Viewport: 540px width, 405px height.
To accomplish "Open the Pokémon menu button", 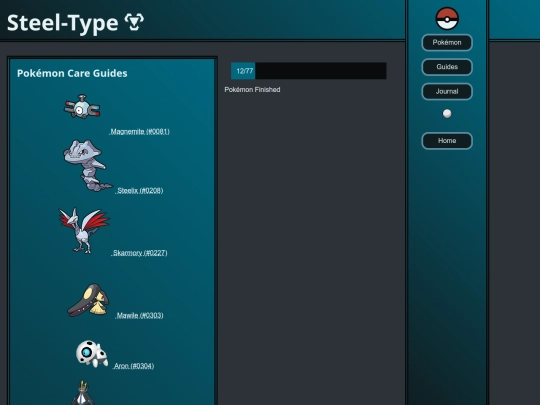I will click(447, 43).
